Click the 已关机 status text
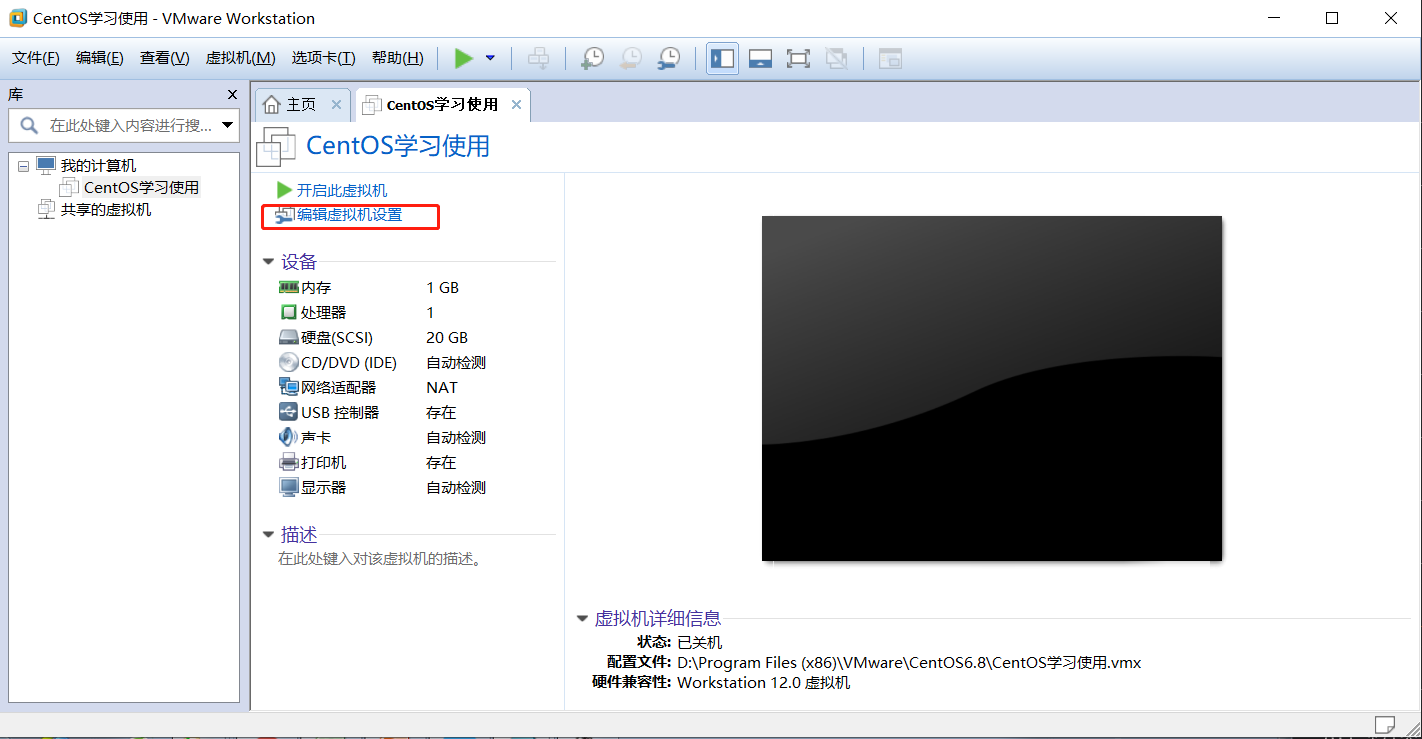 tap(699, 642)
